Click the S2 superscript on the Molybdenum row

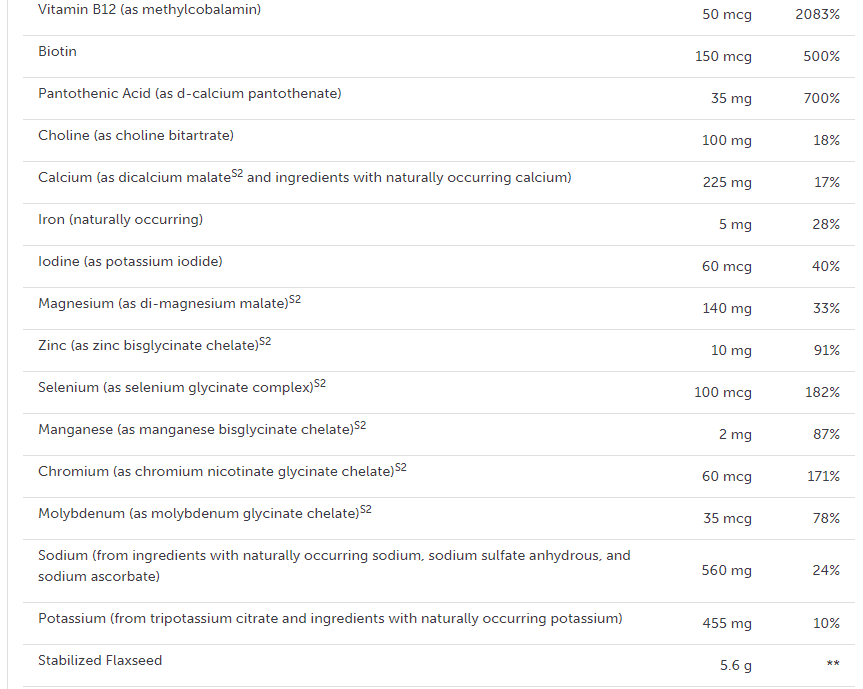365,510
